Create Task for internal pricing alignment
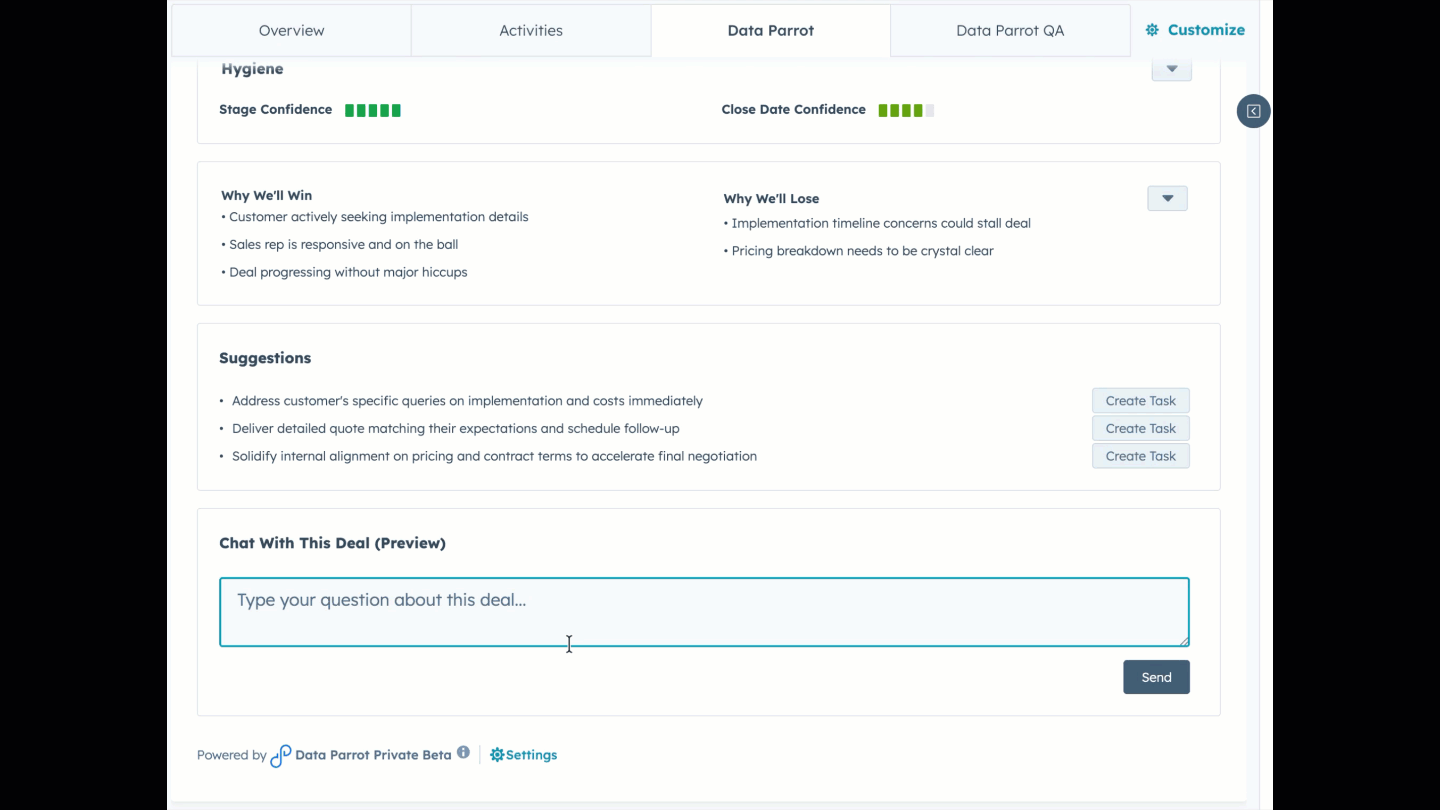The height and width of the screenshot is (810, 1440). tap(1140, 456)
